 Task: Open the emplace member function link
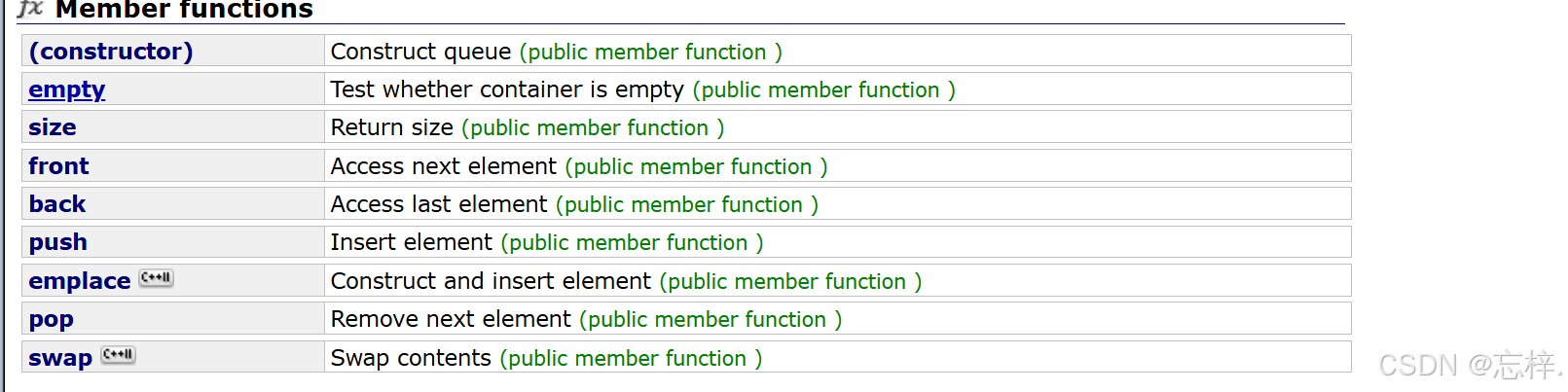80,281
